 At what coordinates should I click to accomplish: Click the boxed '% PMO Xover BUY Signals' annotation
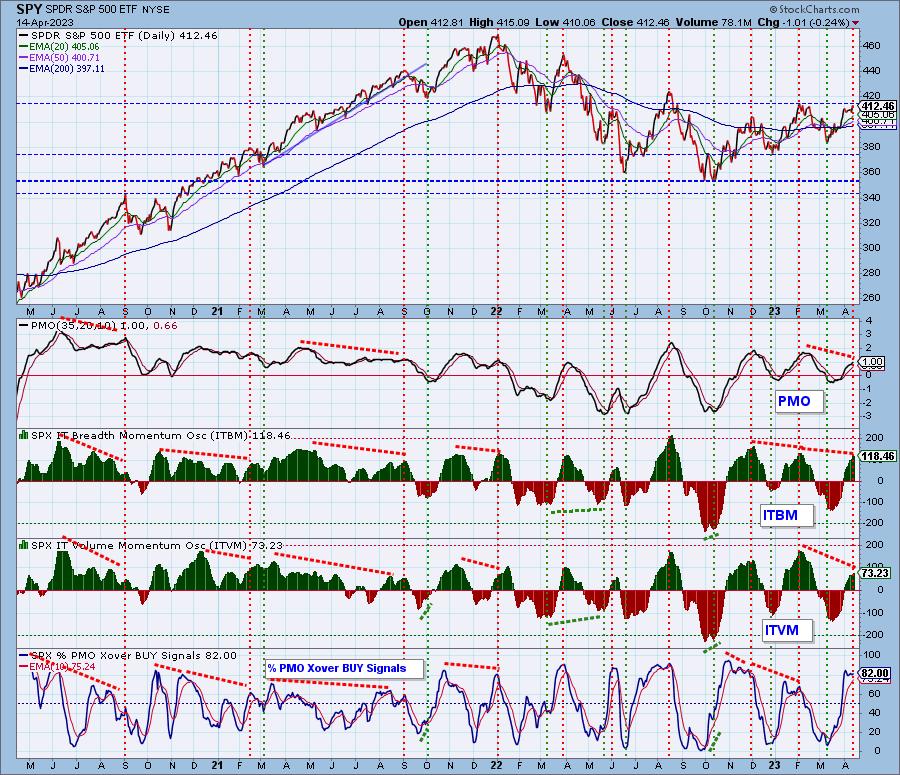344,668
